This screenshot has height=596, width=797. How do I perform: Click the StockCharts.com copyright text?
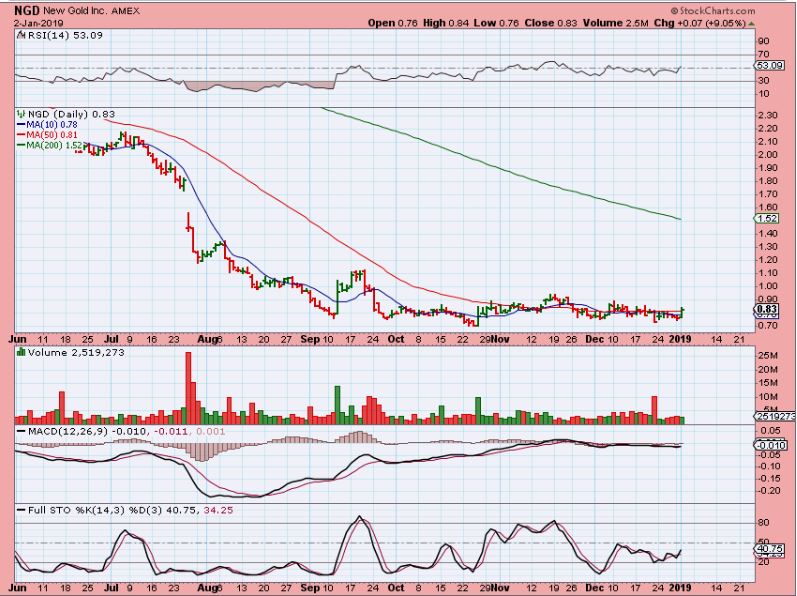(x=713, y=11)
